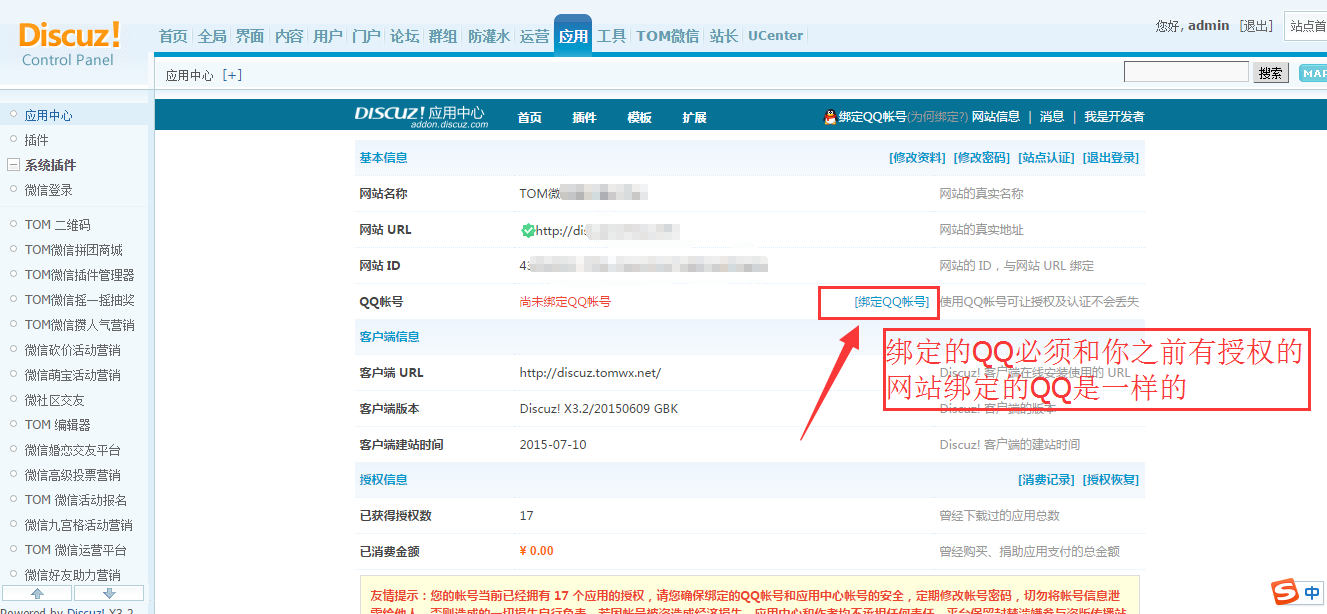Click the [授权恢复] link
Viewport: 1327px width, 614px height.
coord(1110,480)
